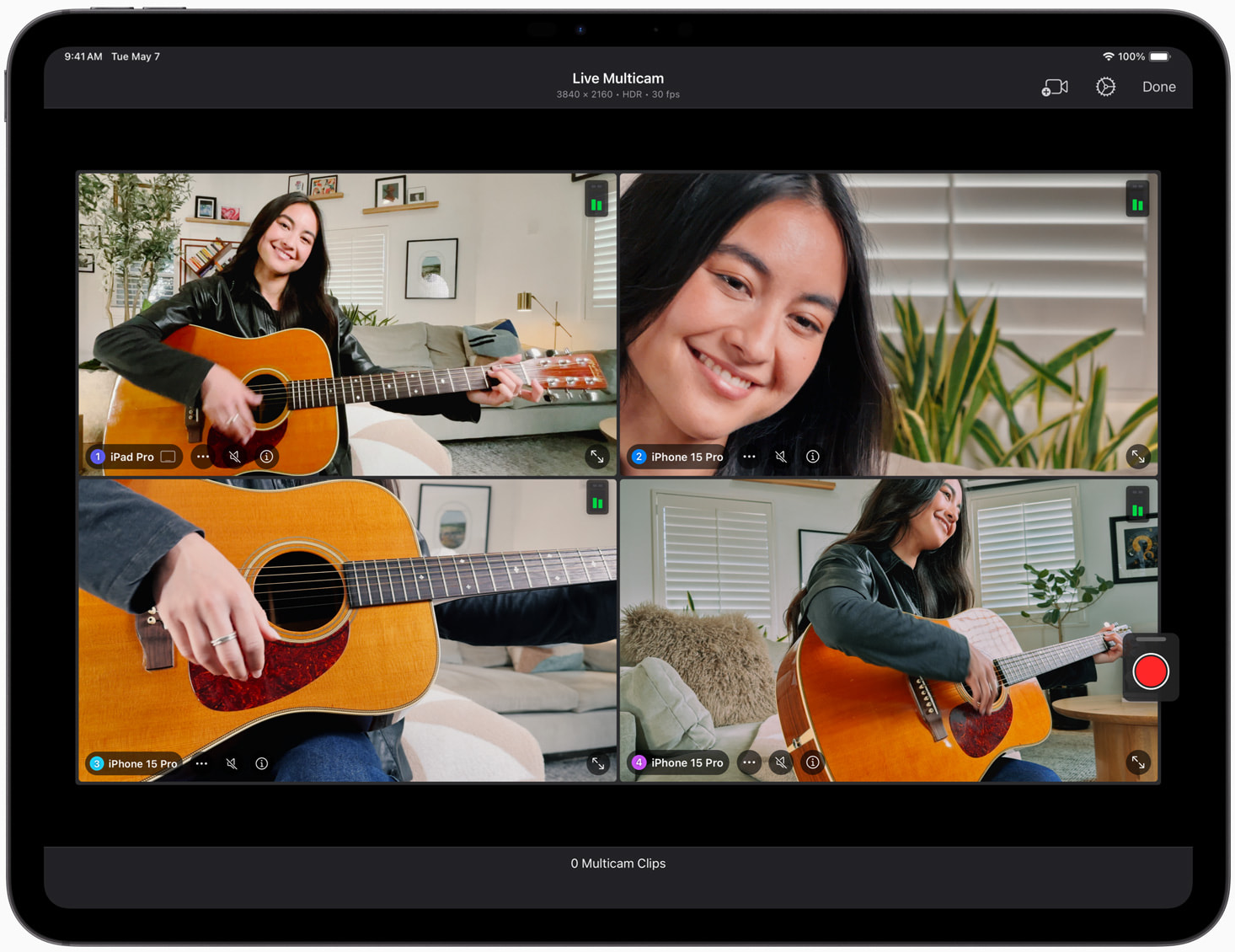Show info for camera 3 iPhone 15 Pro
This screenshot has height=952, width=1235.
pos(262,763)
